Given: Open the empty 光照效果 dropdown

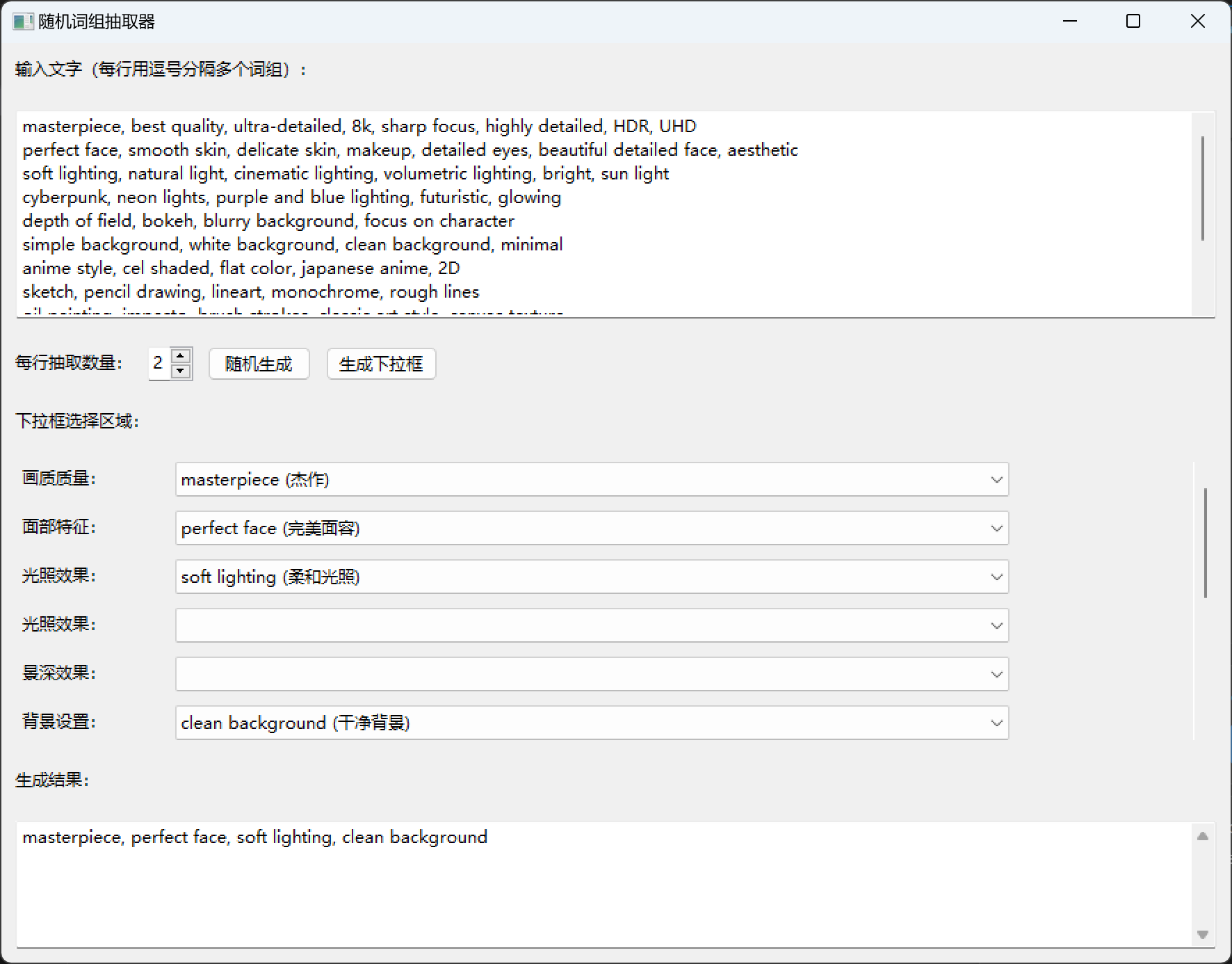Looking at the screenshot, I should 592,625.
